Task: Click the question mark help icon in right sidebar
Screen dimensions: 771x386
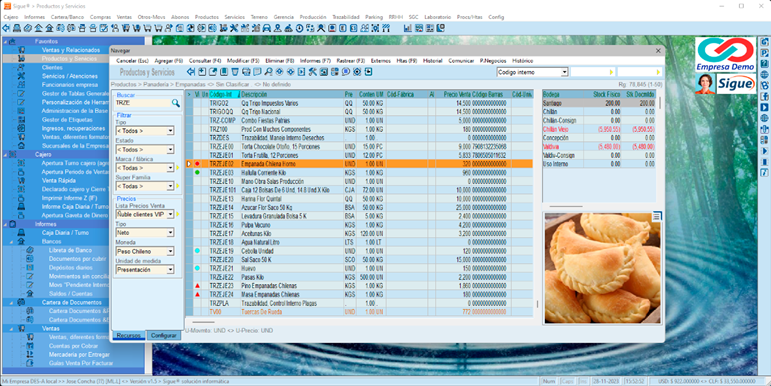Action: coord(765,63)
